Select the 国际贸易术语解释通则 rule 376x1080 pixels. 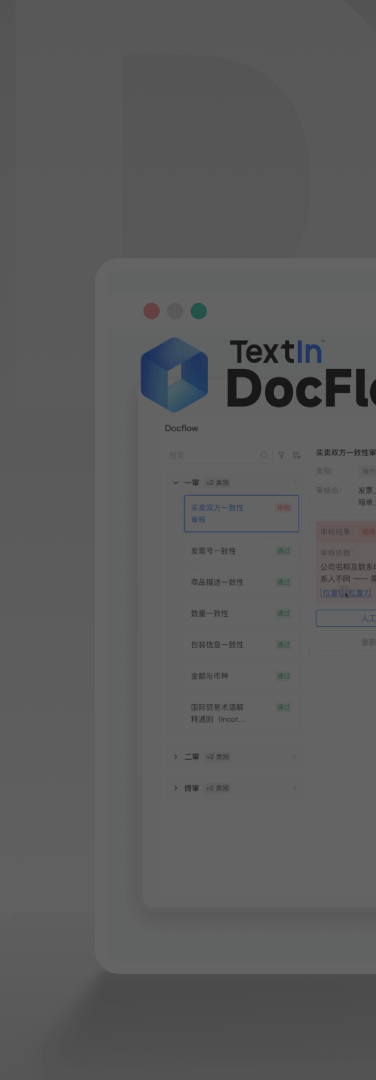point(241,713)
